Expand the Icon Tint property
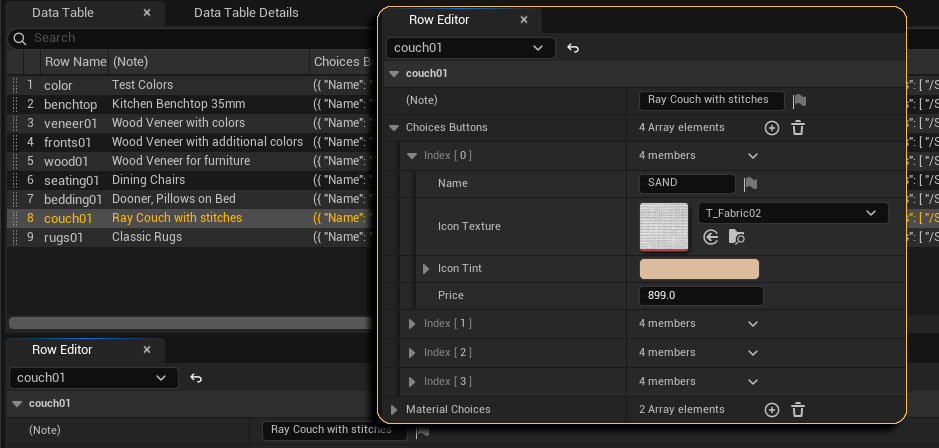939x448 pixels. point(426,269)
